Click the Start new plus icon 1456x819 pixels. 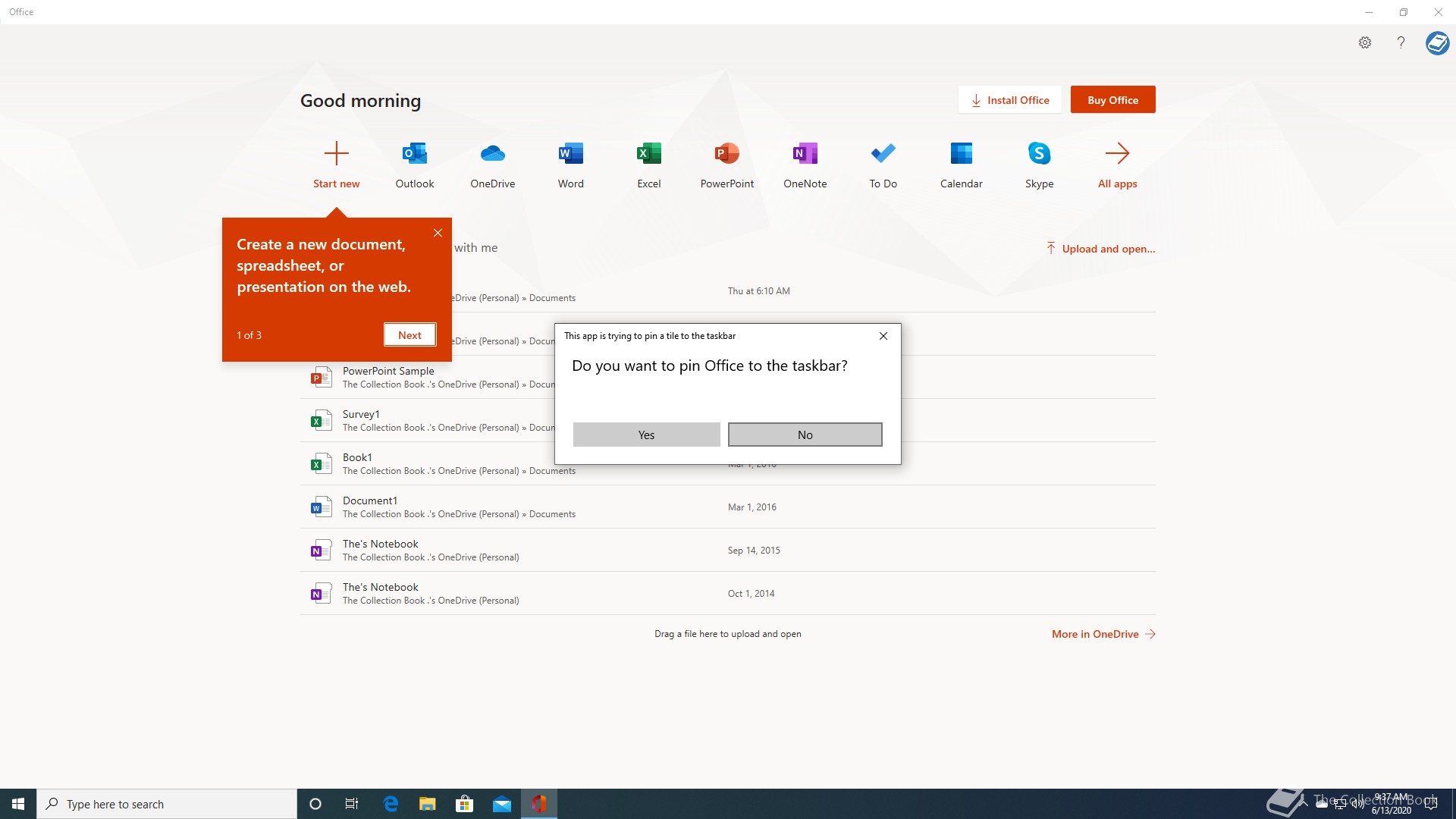coord(337,154)
